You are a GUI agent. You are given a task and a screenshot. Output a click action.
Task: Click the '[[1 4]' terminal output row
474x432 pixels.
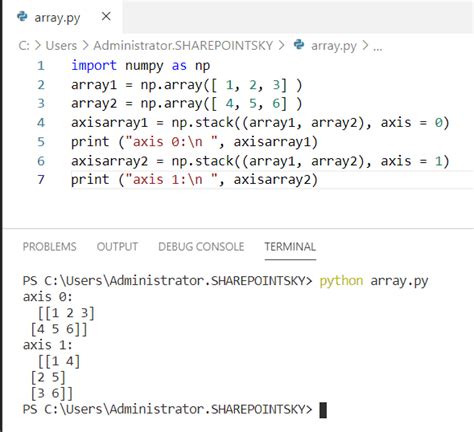click(x=59, y=361)
